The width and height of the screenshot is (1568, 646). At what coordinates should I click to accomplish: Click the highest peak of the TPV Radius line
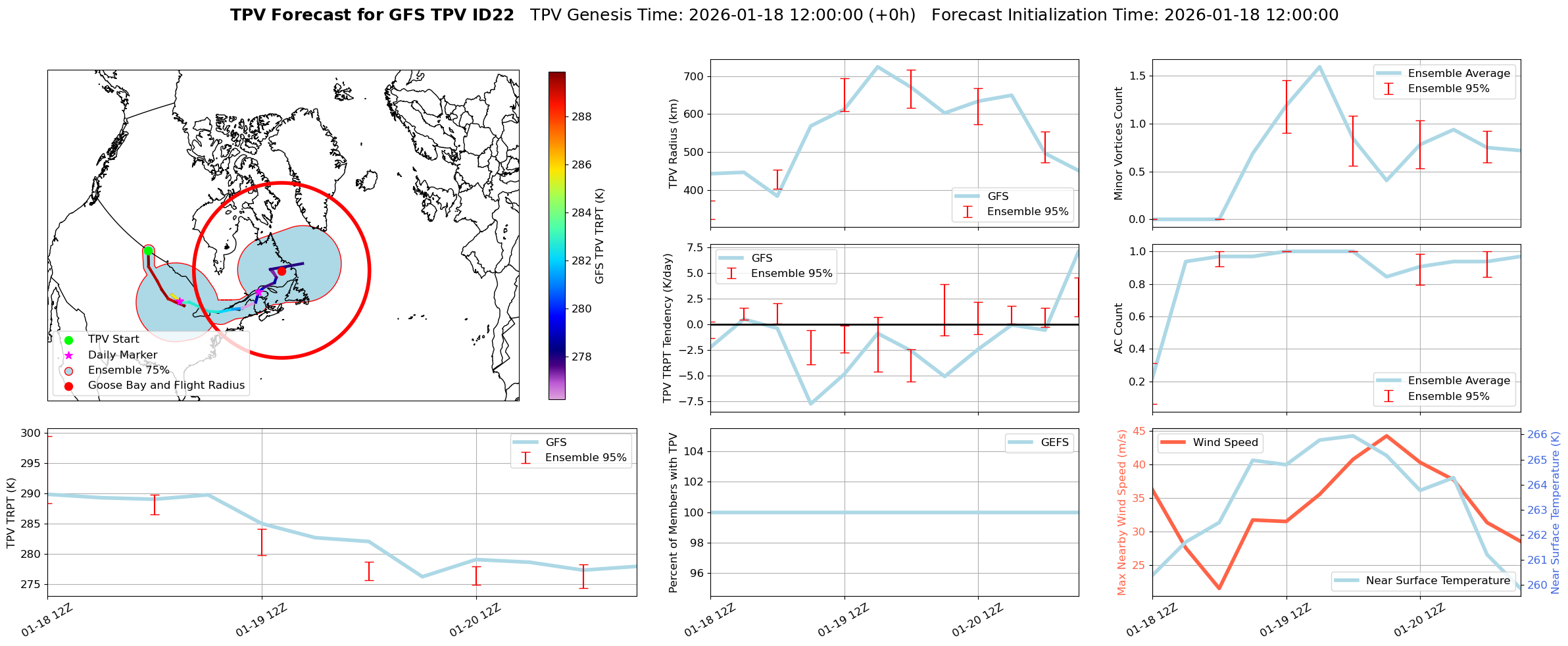point(877,66)
